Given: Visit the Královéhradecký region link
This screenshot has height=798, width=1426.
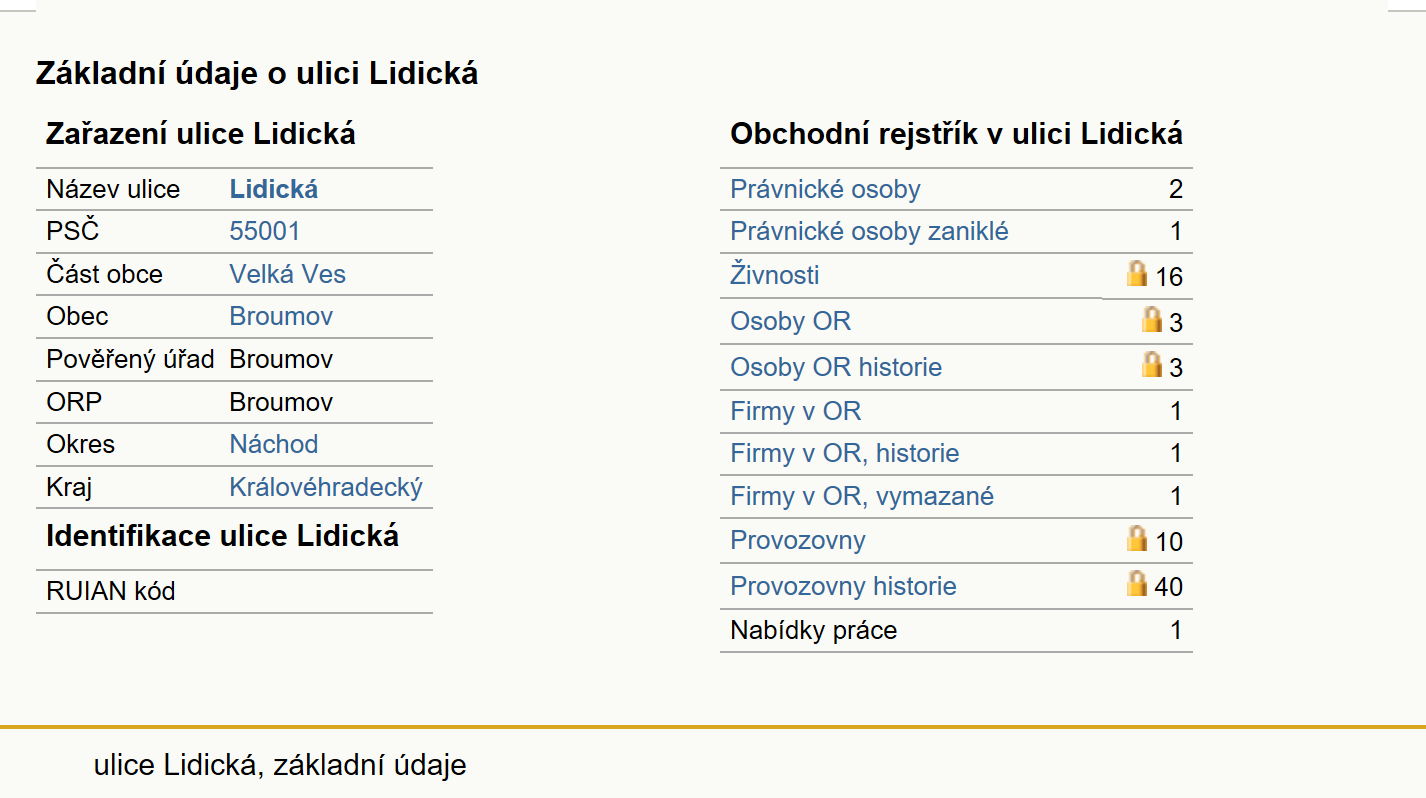Looking at the screenshot, I should coord(326,488).
